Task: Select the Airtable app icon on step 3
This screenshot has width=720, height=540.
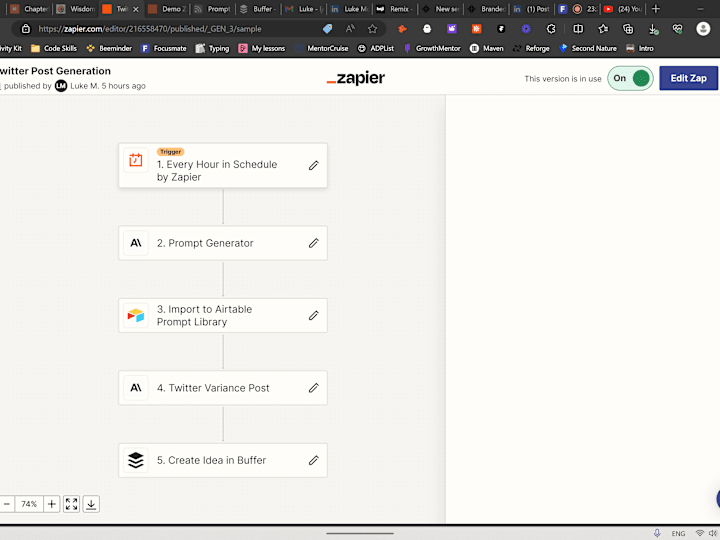Action: pos(136,315)
